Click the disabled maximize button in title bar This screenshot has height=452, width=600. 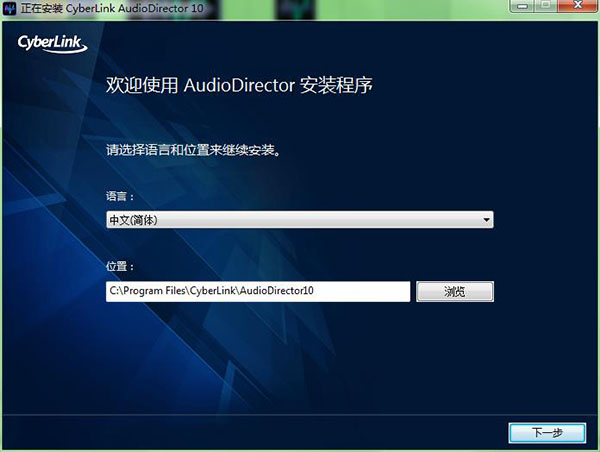(x=546, y=6)
